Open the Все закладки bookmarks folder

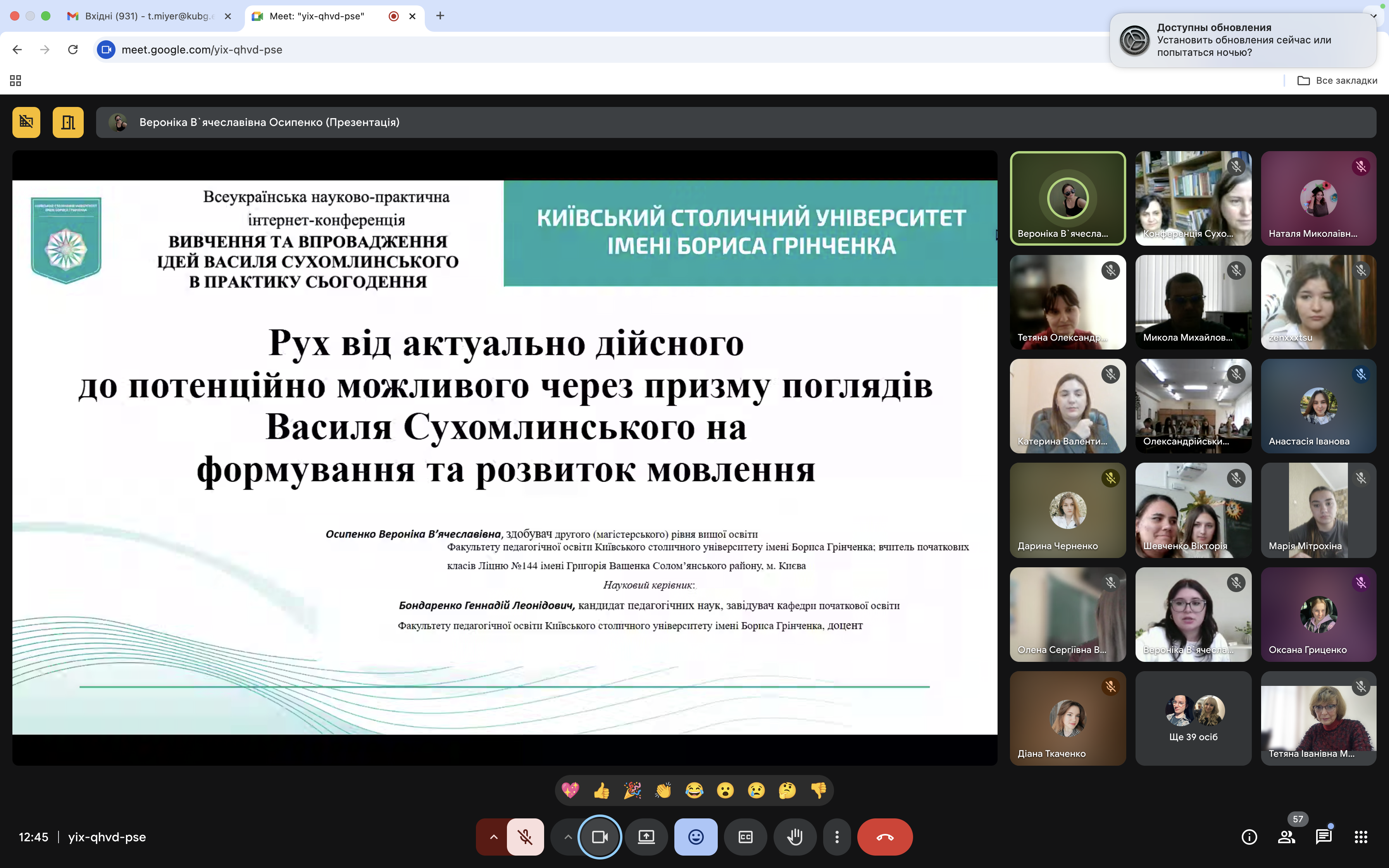[x=1337, y=80]
